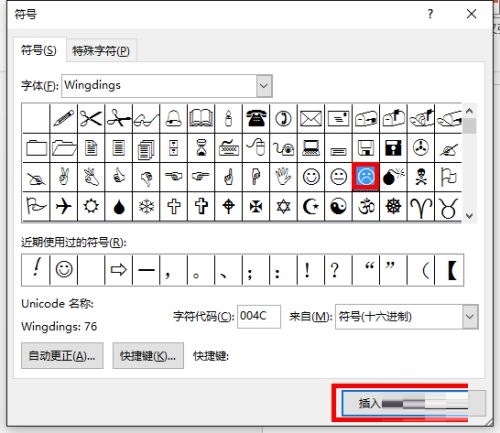Select the Star of David symbol
Image resolution: width=500 pixels, height=433 pixels.
pos(283,206)
